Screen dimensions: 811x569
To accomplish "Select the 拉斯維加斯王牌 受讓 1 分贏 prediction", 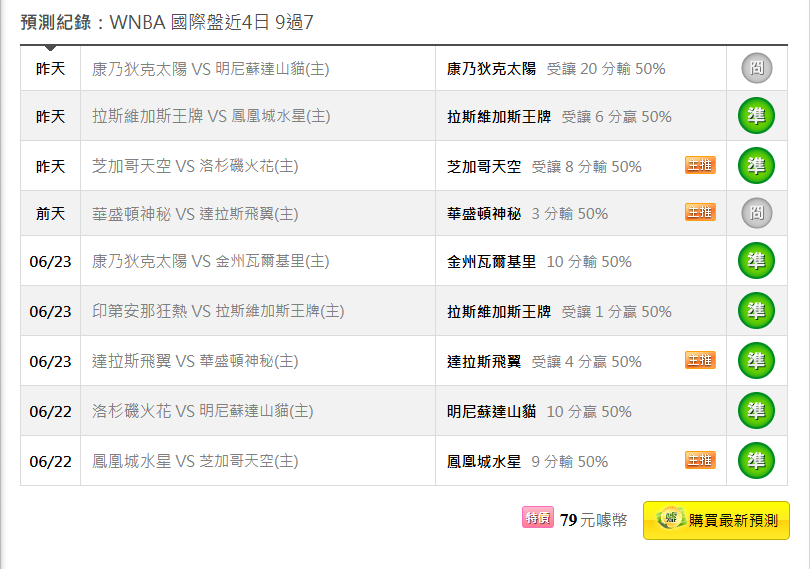I will 559,312.
